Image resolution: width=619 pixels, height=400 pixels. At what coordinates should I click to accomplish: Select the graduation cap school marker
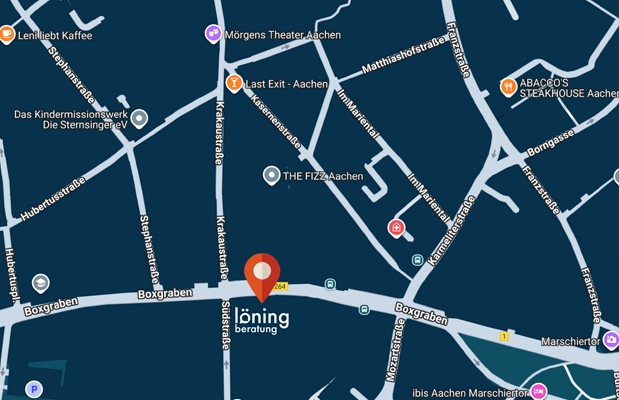coord(40,283)
